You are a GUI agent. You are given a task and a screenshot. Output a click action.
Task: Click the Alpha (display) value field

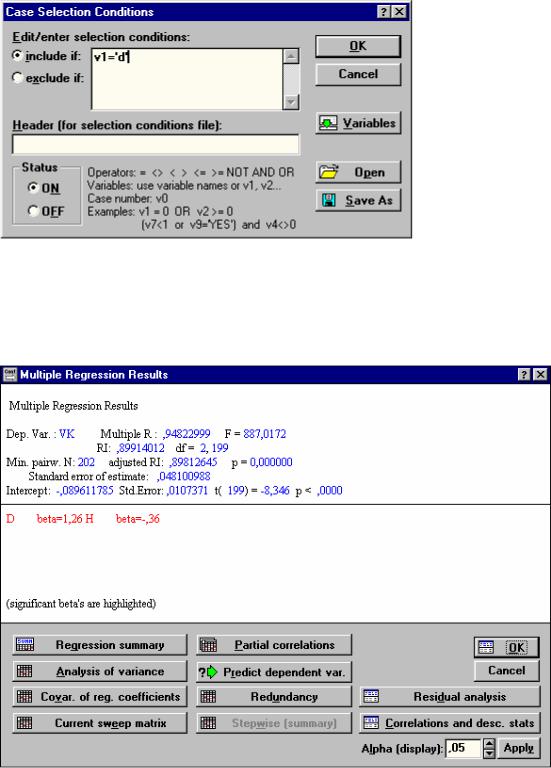point(464,748)
